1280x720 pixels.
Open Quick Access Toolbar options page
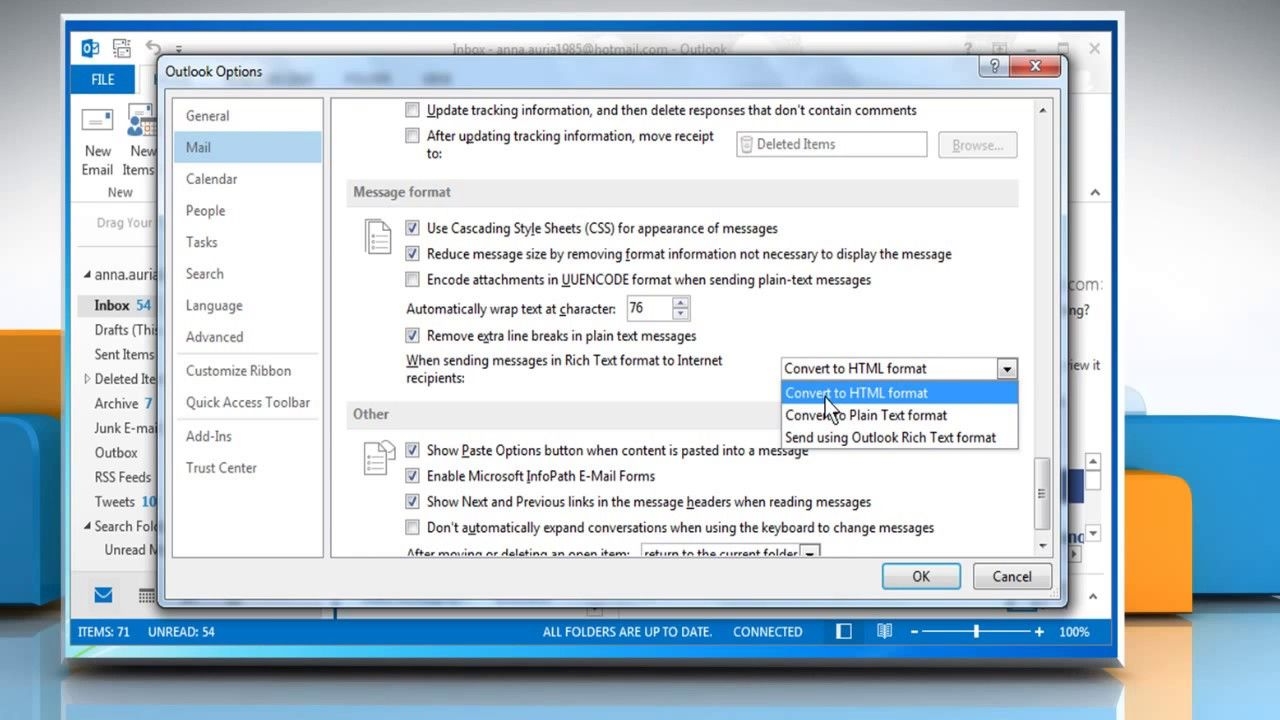247,402
